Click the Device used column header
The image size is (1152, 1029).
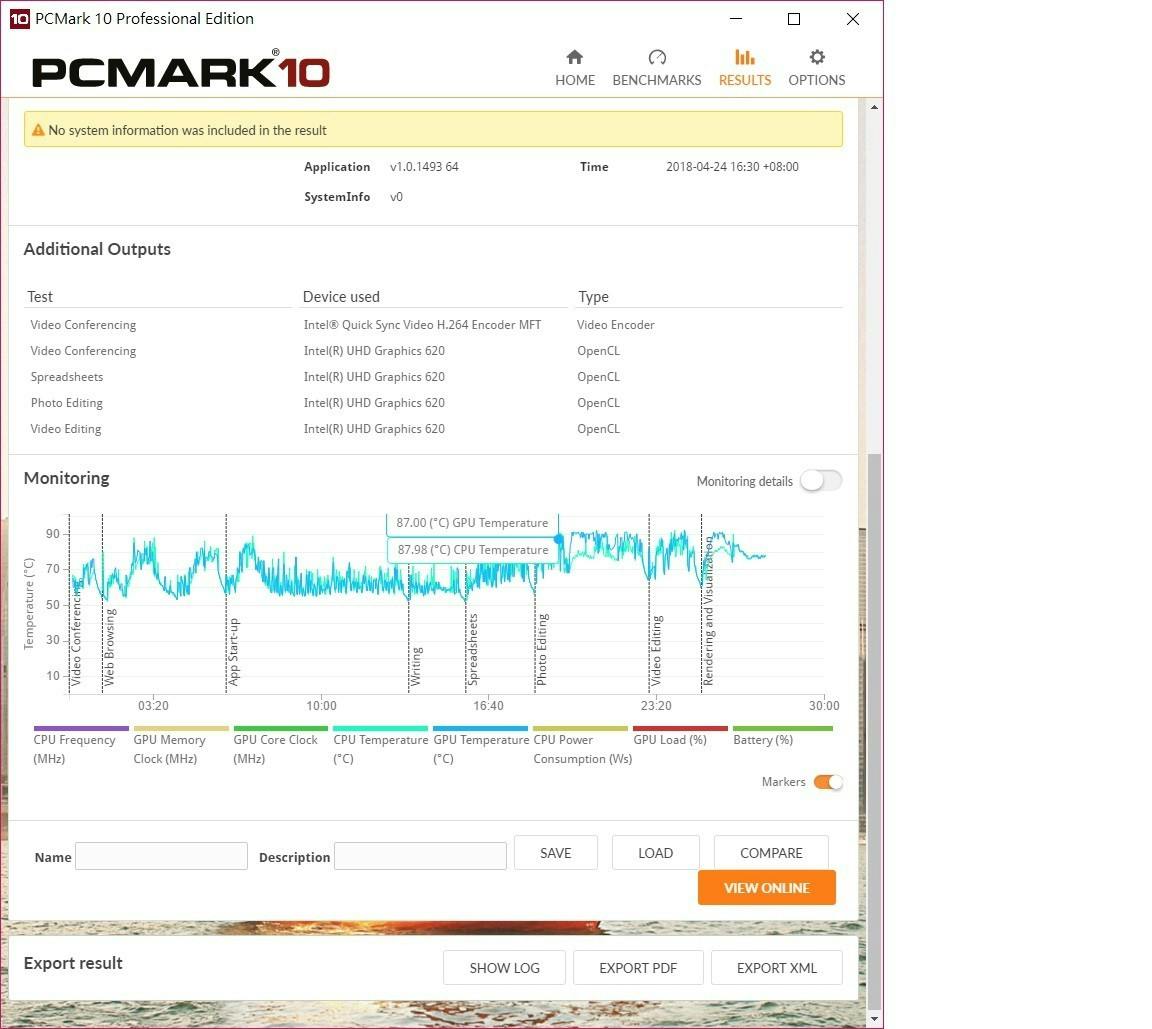341,297
